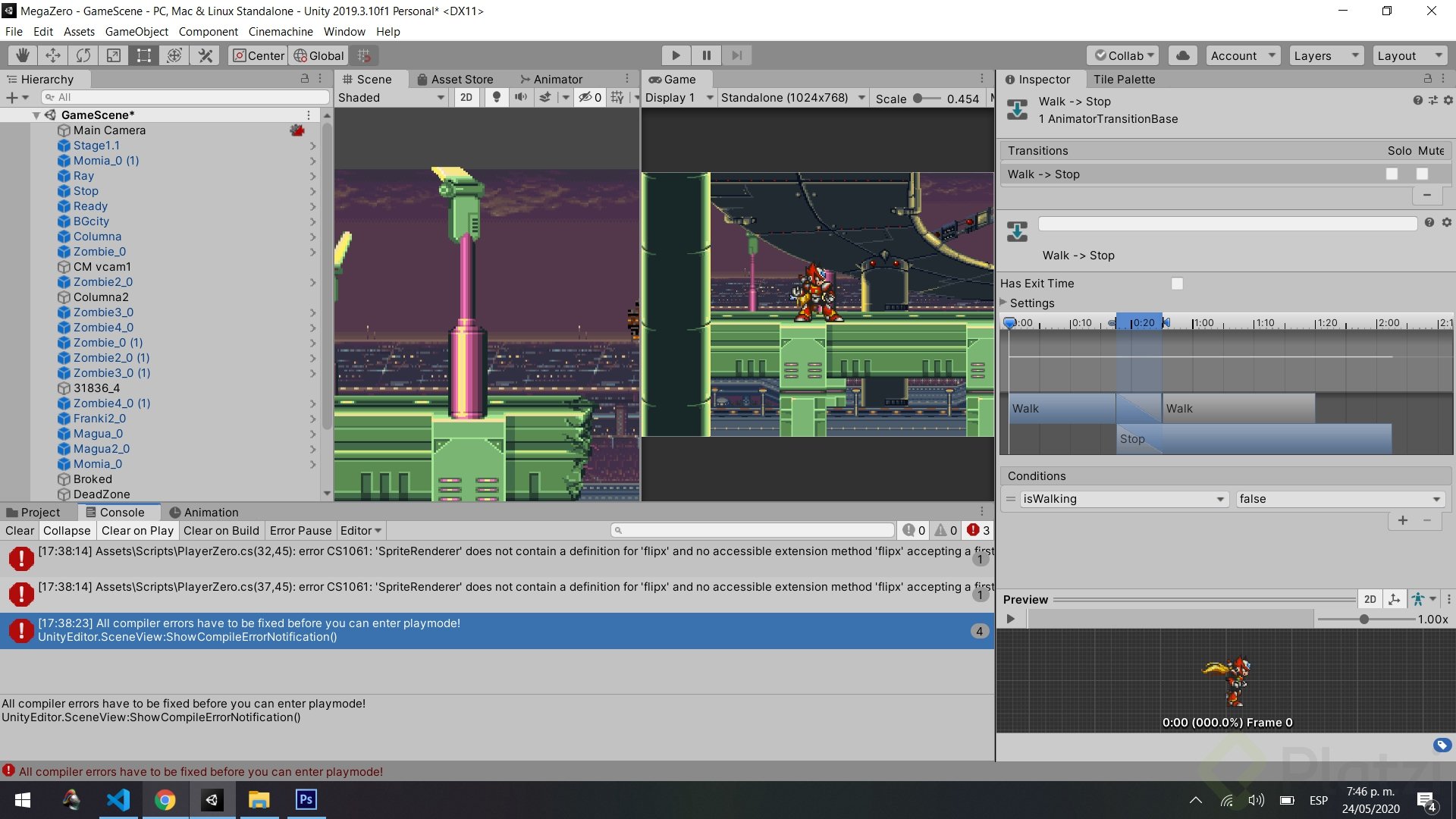The height and width of the screenshot is (819, 1456).
Task: Open Visual Studio Code from taskbar
Action: [118, 799]
